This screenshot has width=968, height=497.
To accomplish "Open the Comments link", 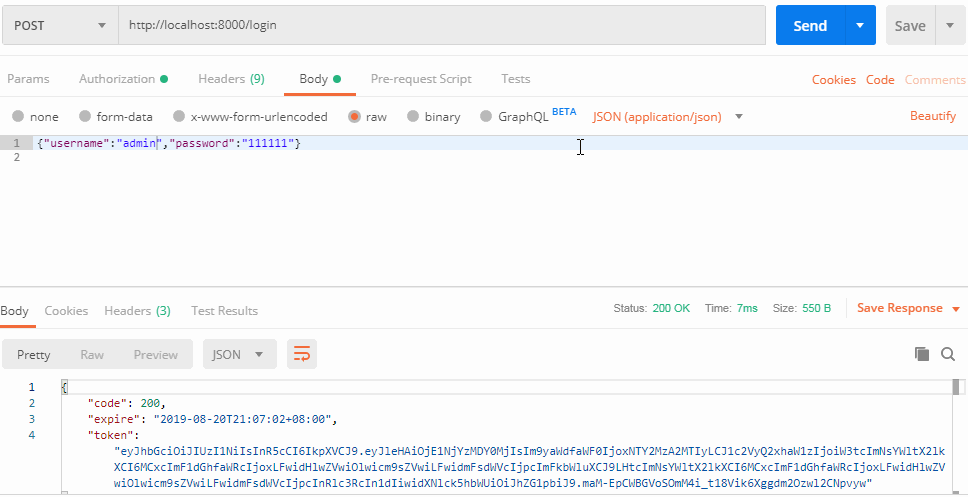I will 935,80.
